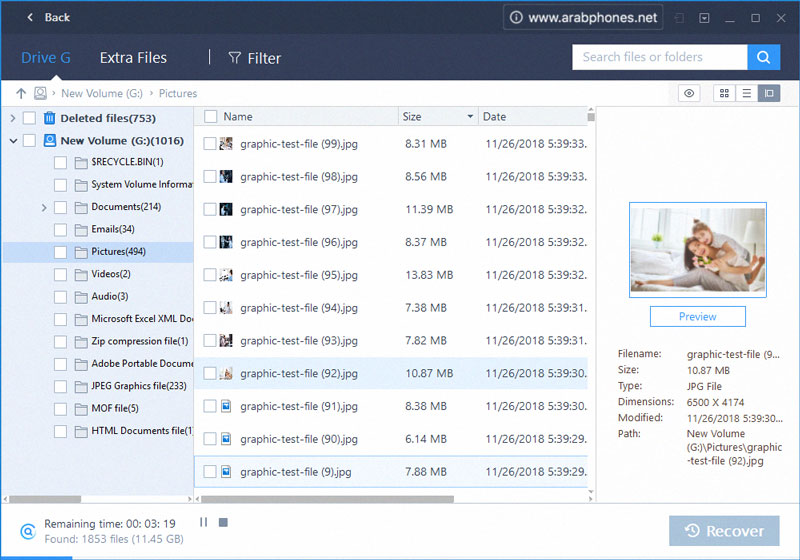Click image icon of graphic-test-file (91).jpg
This screenshot has width=800, height=560.
pyautogui.click(x=226, y=406)
